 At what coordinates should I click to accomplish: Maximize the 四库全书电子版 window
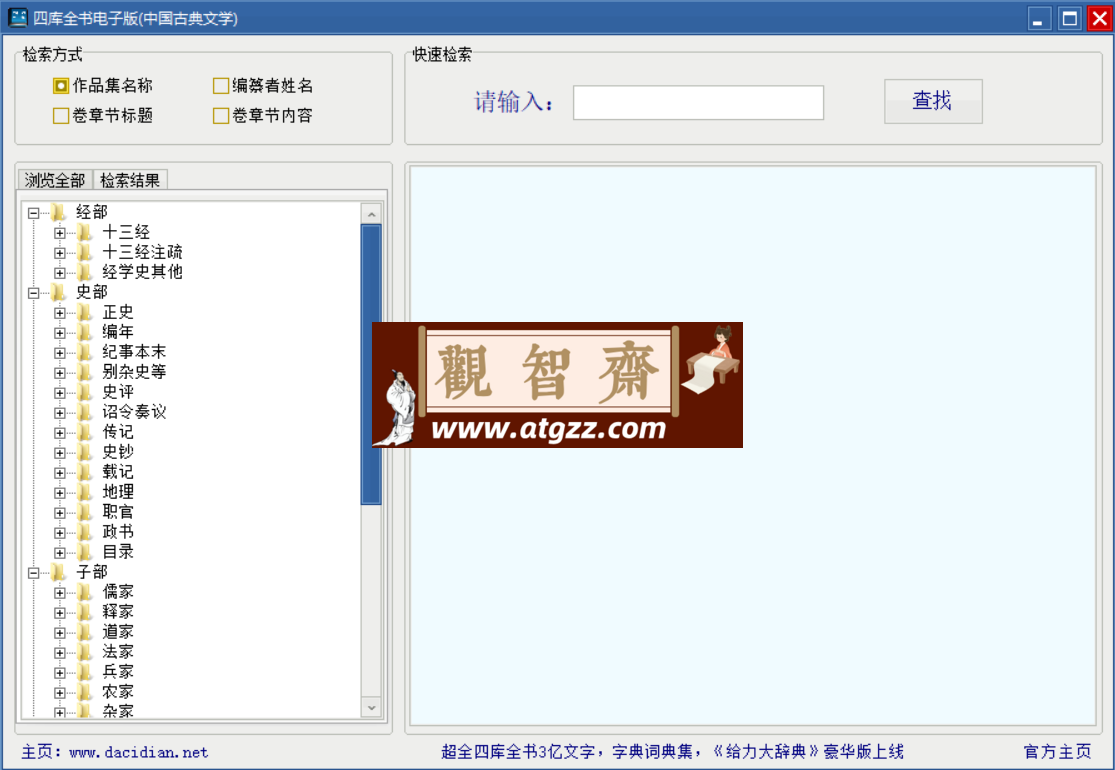click(x=1069, y=18)
